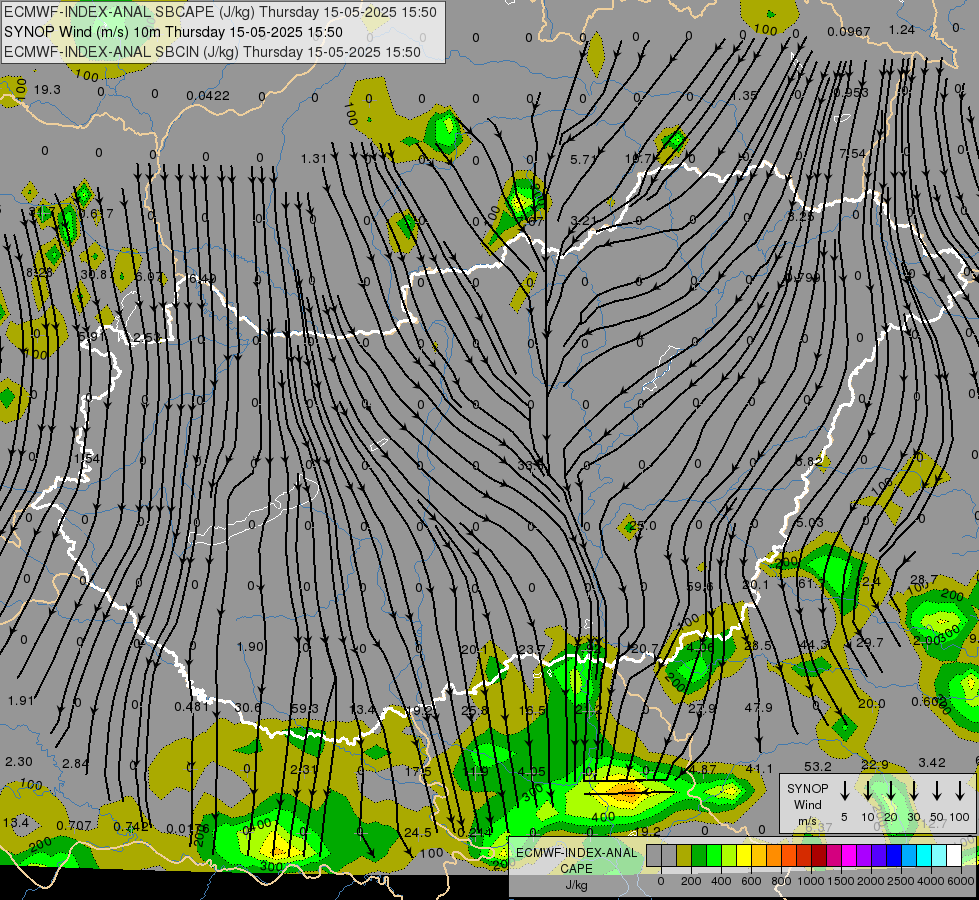Click the 400 contour label near the orange CAPE maximum
The height and width of the screenshot is (900, 979).
point(603,816)
